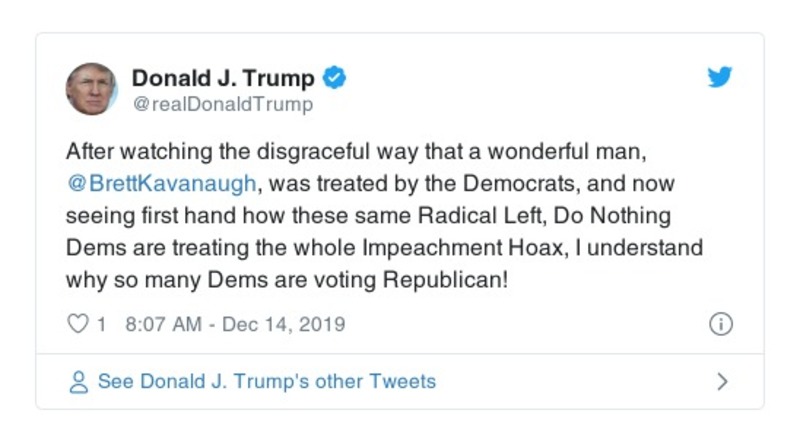Open Donald J. Trump's profile picture

[92, 89]
